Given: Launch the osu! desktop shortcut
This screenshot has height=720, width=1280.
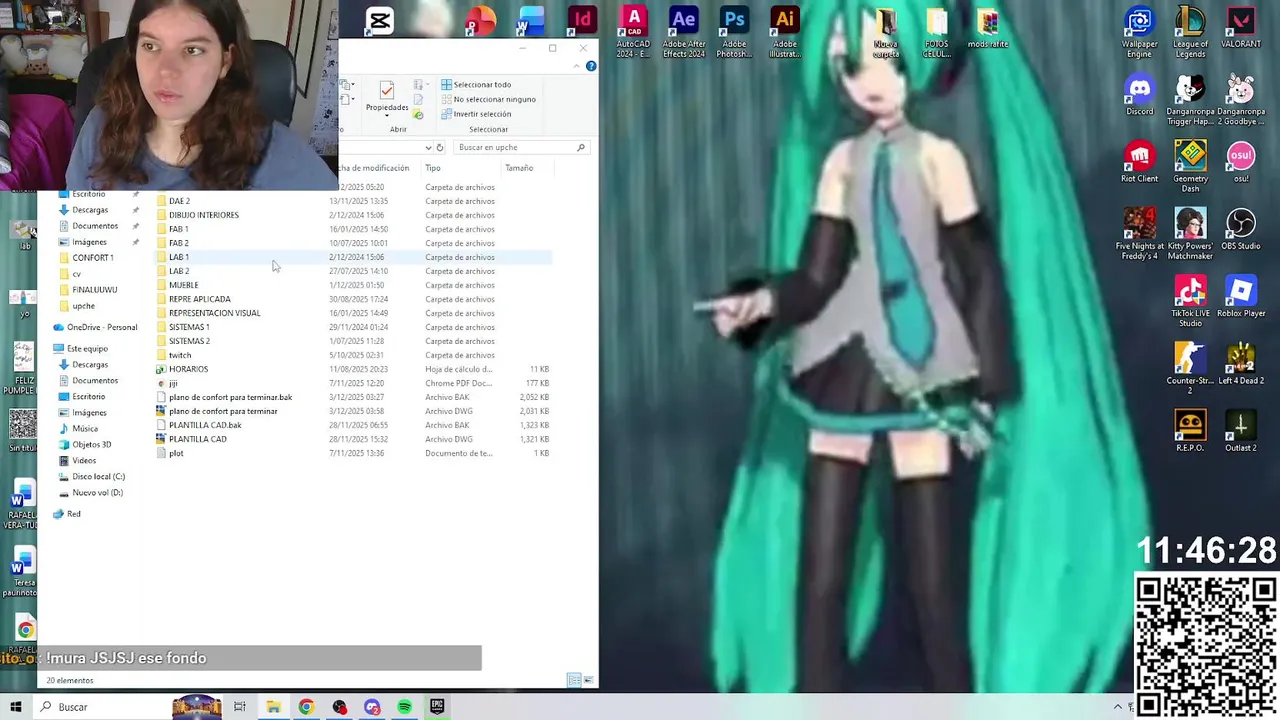Looking at the screenshot, I should point(1240,162).
